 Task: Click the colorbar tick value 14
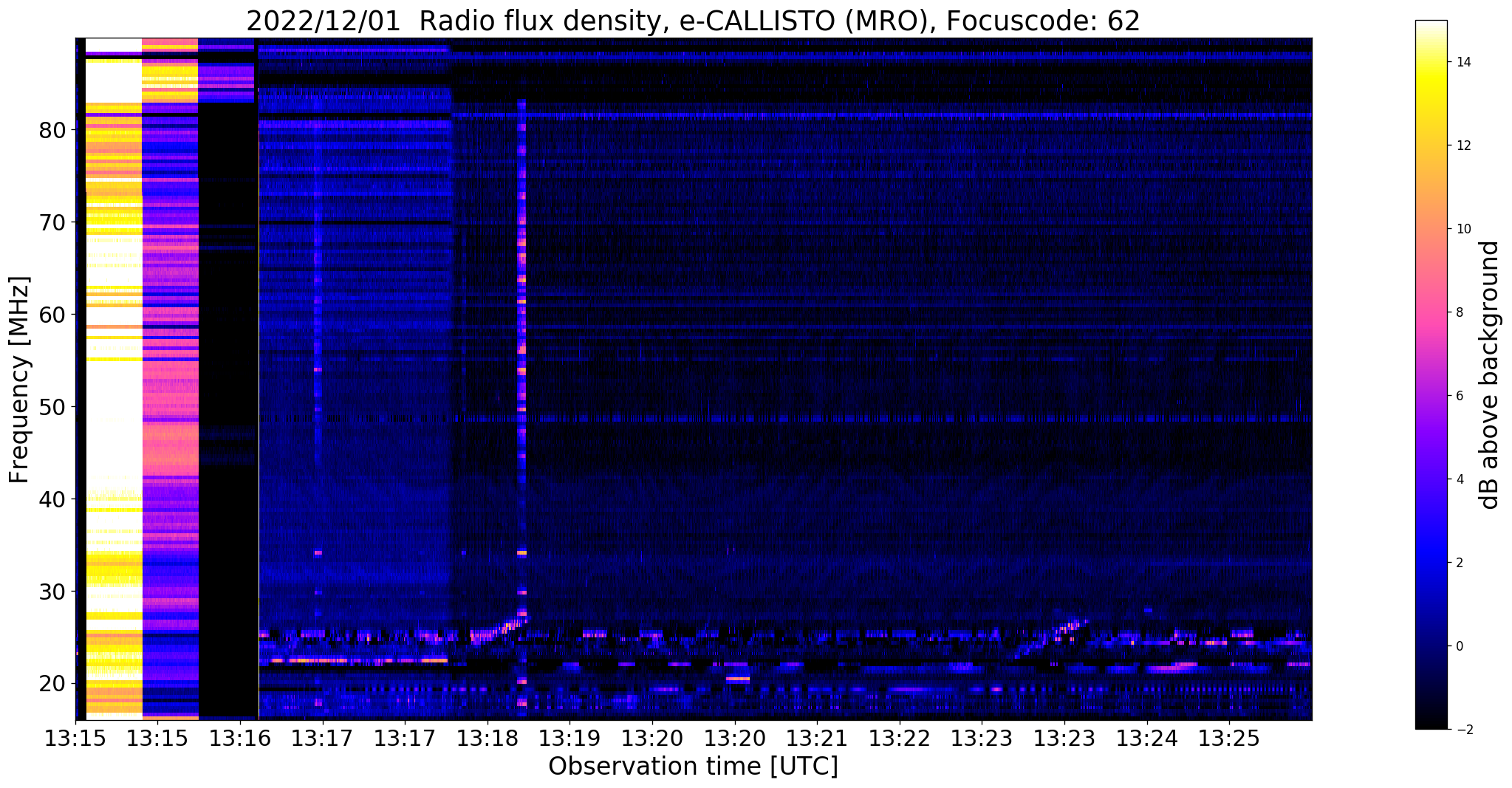pyautogui.click(x=1463, y=62)
